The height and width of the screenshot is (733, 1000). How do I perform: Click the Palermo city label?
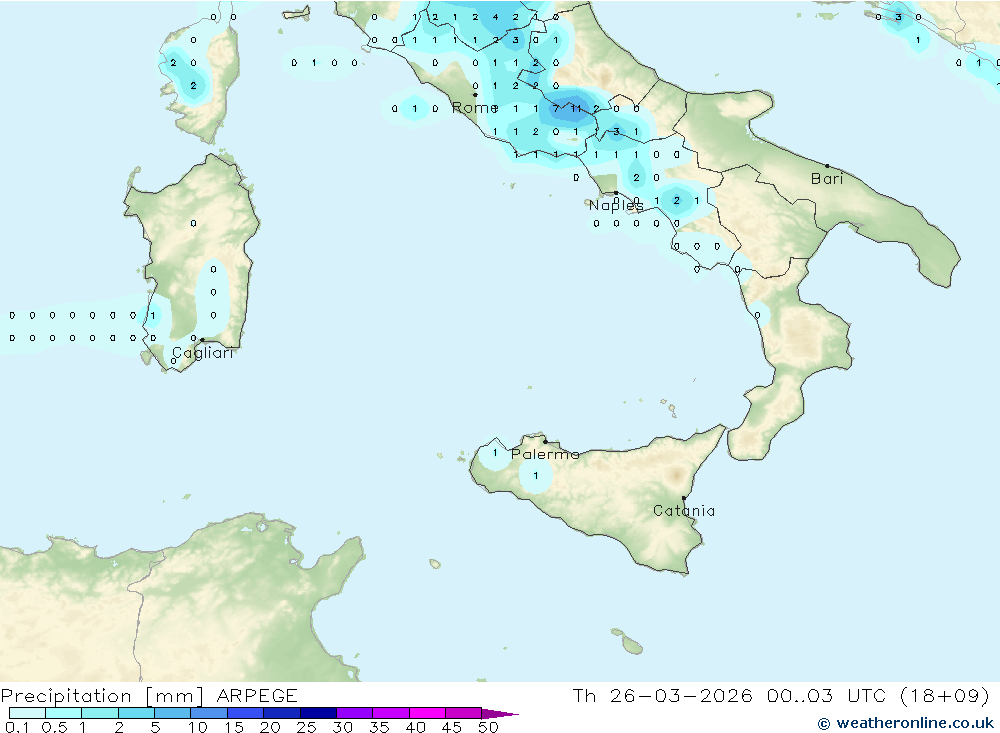pyautogui.click(x=545, y=454)
